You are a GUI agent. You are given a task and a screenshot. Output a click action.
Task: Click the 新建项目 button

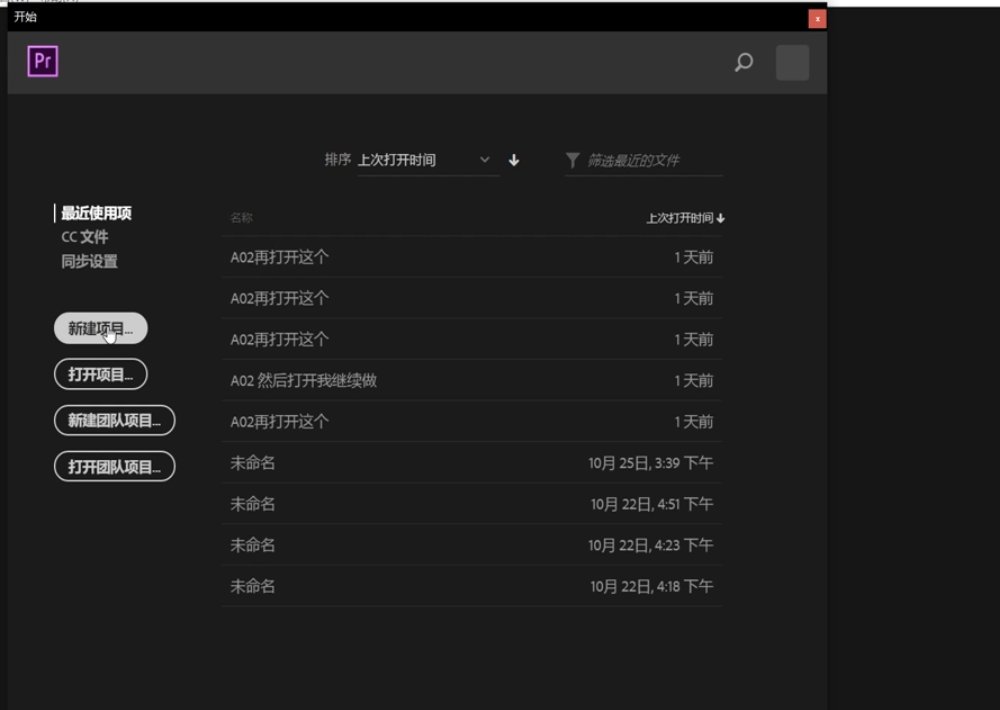[x=99, y=327]
